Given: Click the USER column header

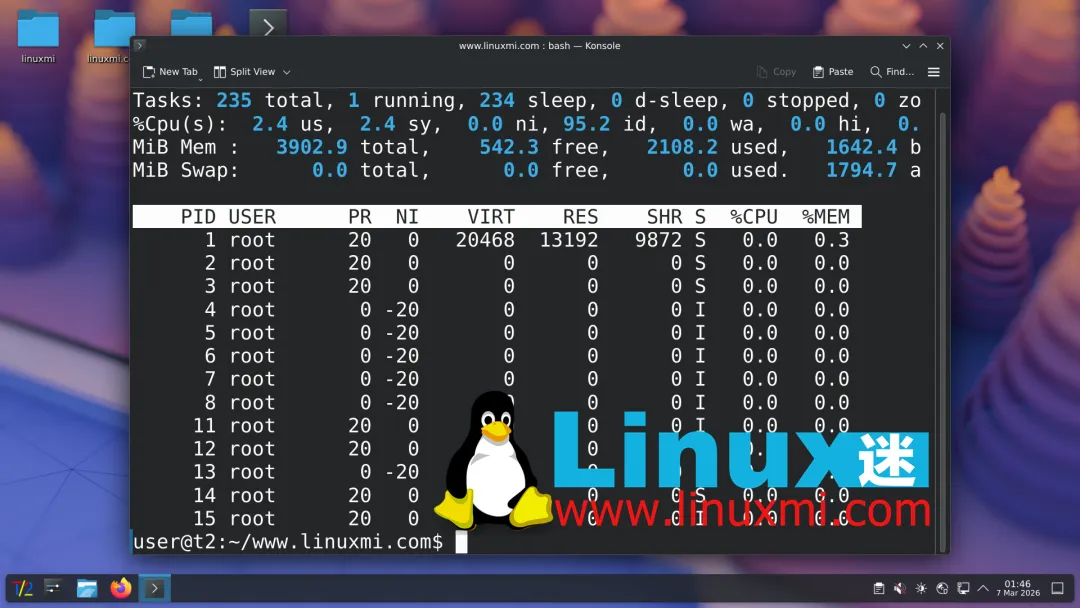Looking at the screenshot, I should 252,217.
